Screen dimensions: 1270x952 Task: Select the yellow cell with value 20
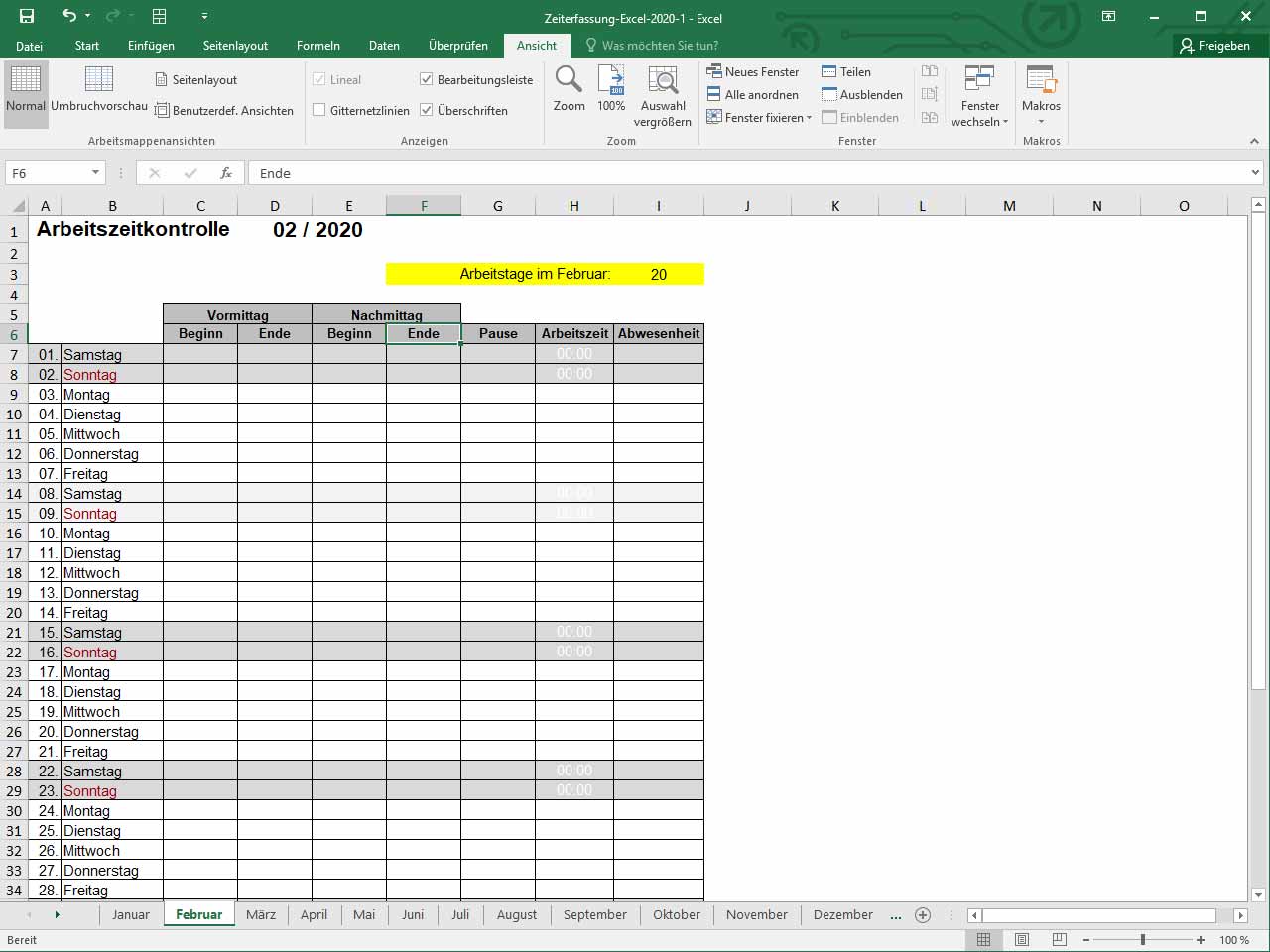pos(659,274)
